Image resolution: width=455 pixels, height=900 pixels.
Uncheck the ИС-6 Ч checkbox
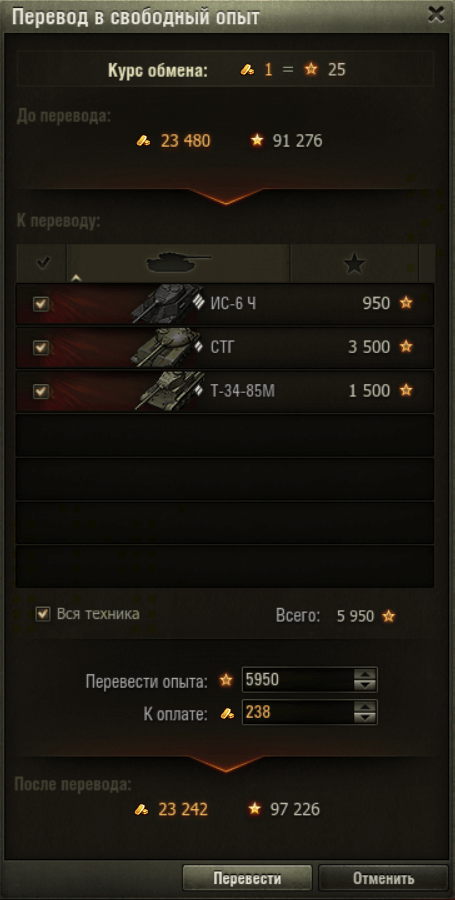pyautogui.click(x=41, y=304)
